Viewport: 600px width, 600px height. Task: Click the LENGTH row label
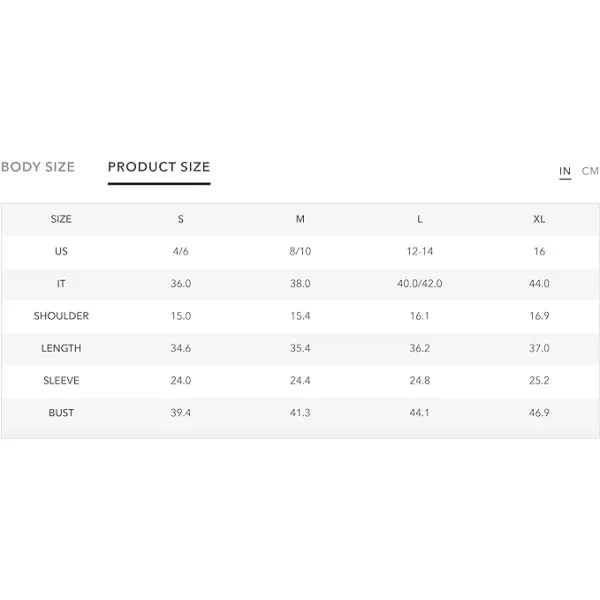61,348
